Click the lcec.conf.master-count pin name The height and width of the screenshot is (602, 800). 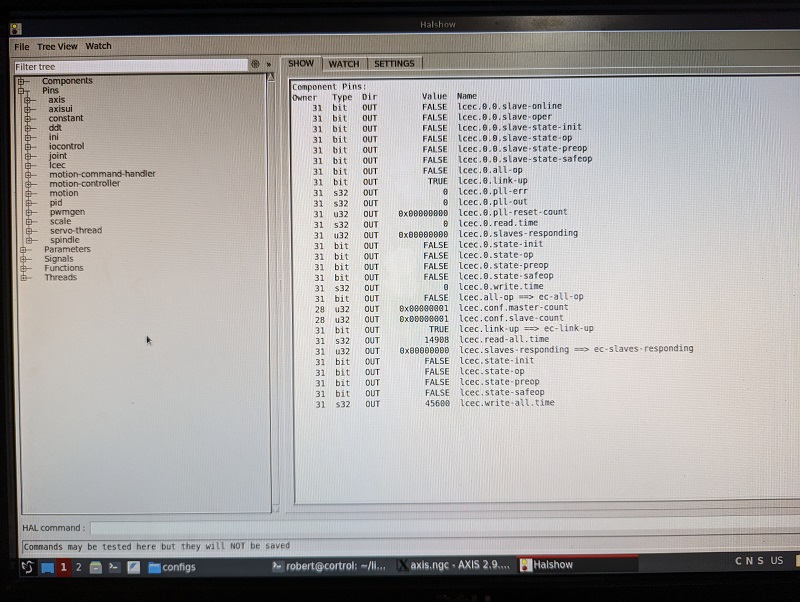pos(513,308)
